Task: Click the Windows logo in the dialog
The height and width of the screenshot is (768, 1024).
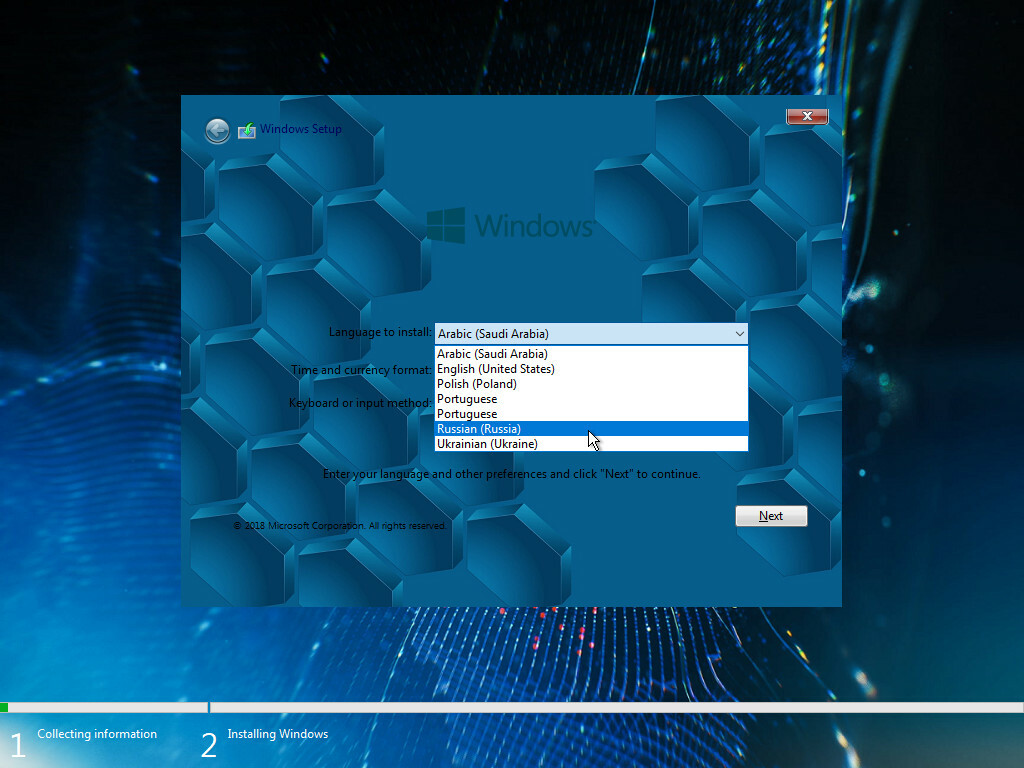Action: click(x=445, y=226)
